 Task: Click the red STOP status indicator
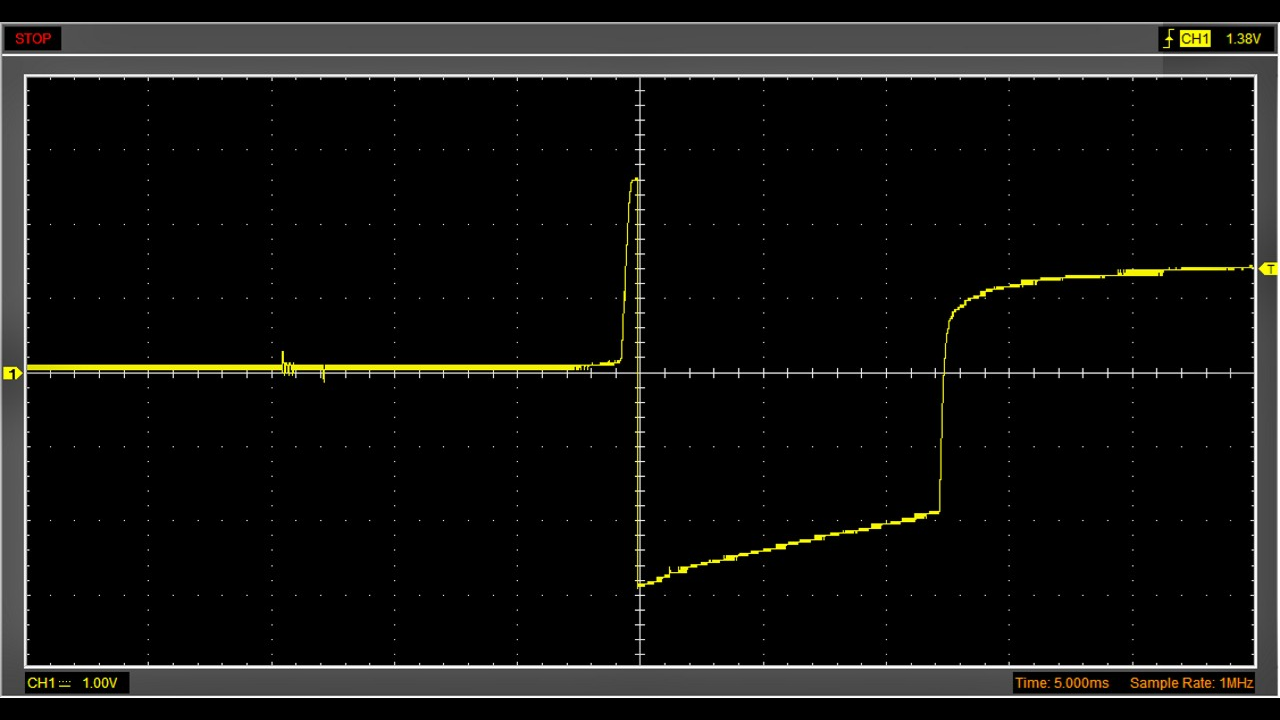[x=33, y=39]
